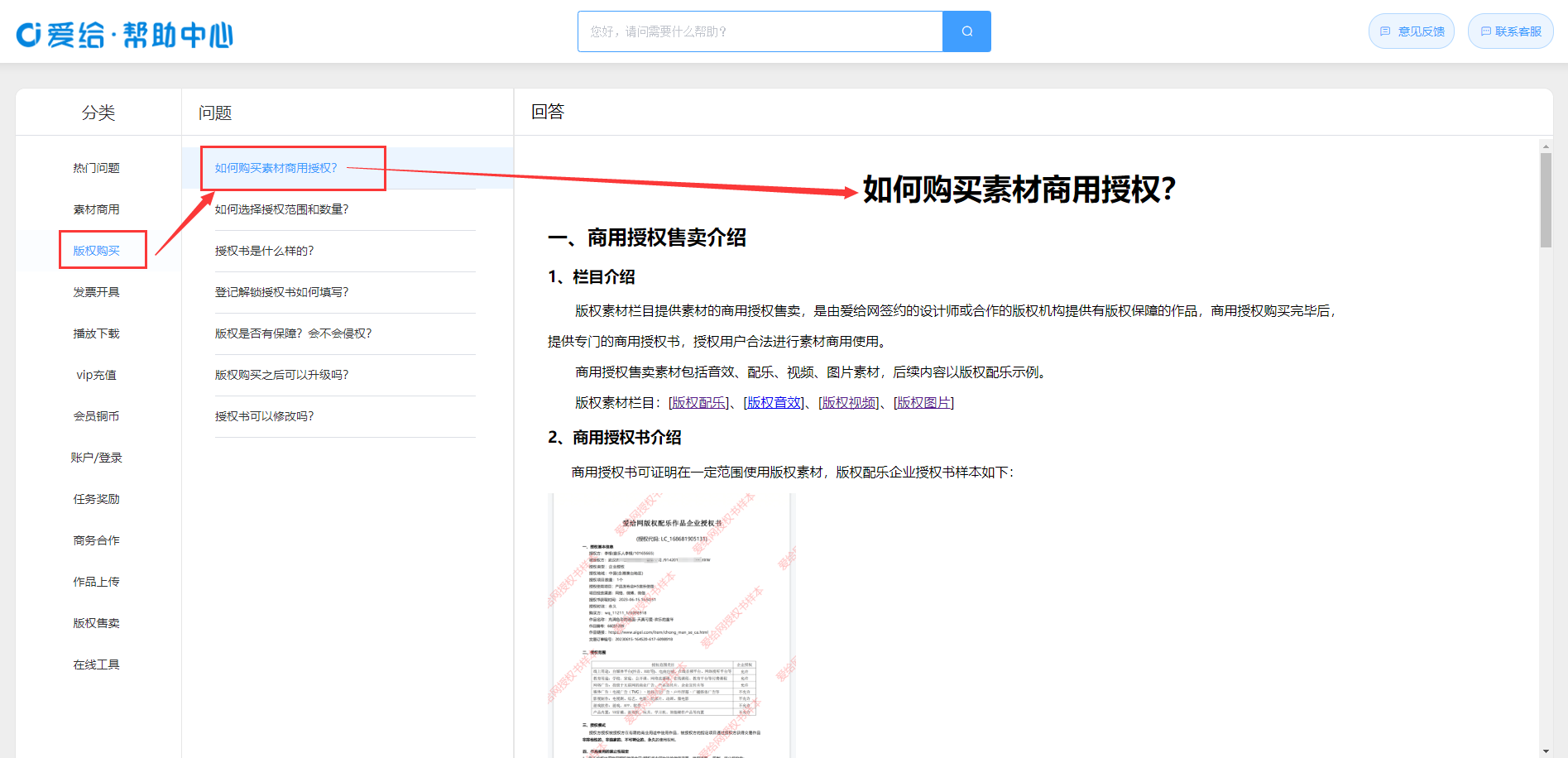Select the 发票开具 category
This screenshot has height=758, width=1568.
(97, 292)
